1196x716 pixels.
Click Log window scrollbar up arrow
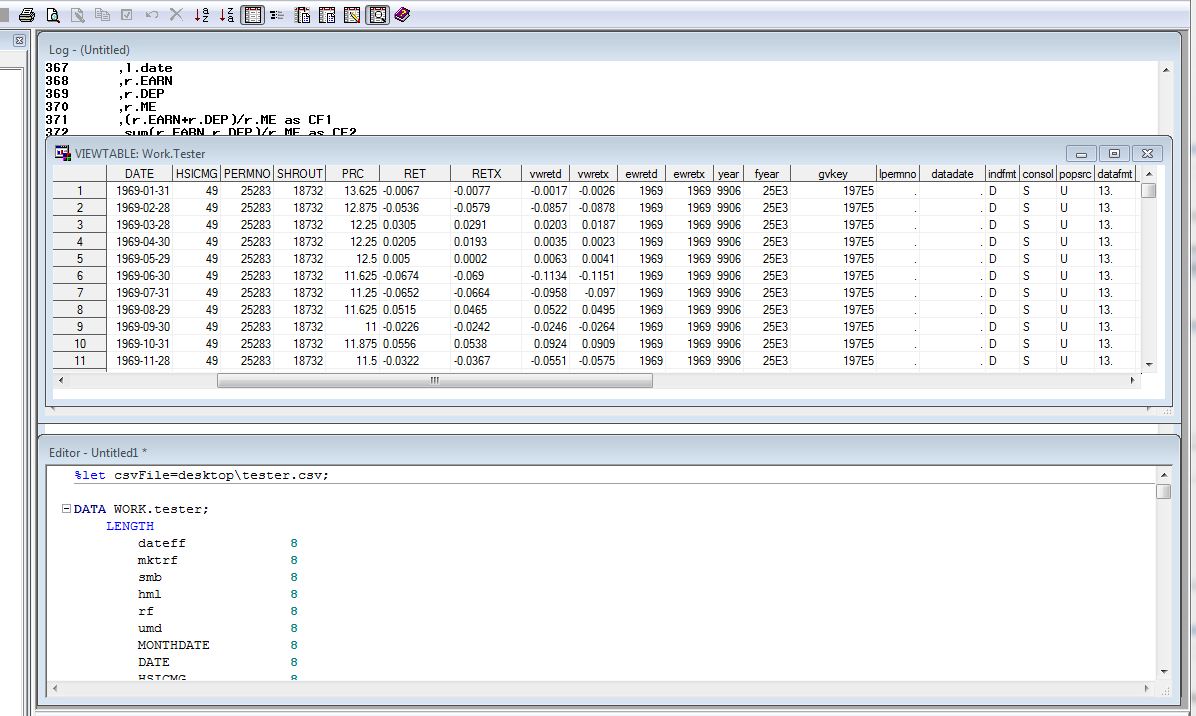point(1165,69)
